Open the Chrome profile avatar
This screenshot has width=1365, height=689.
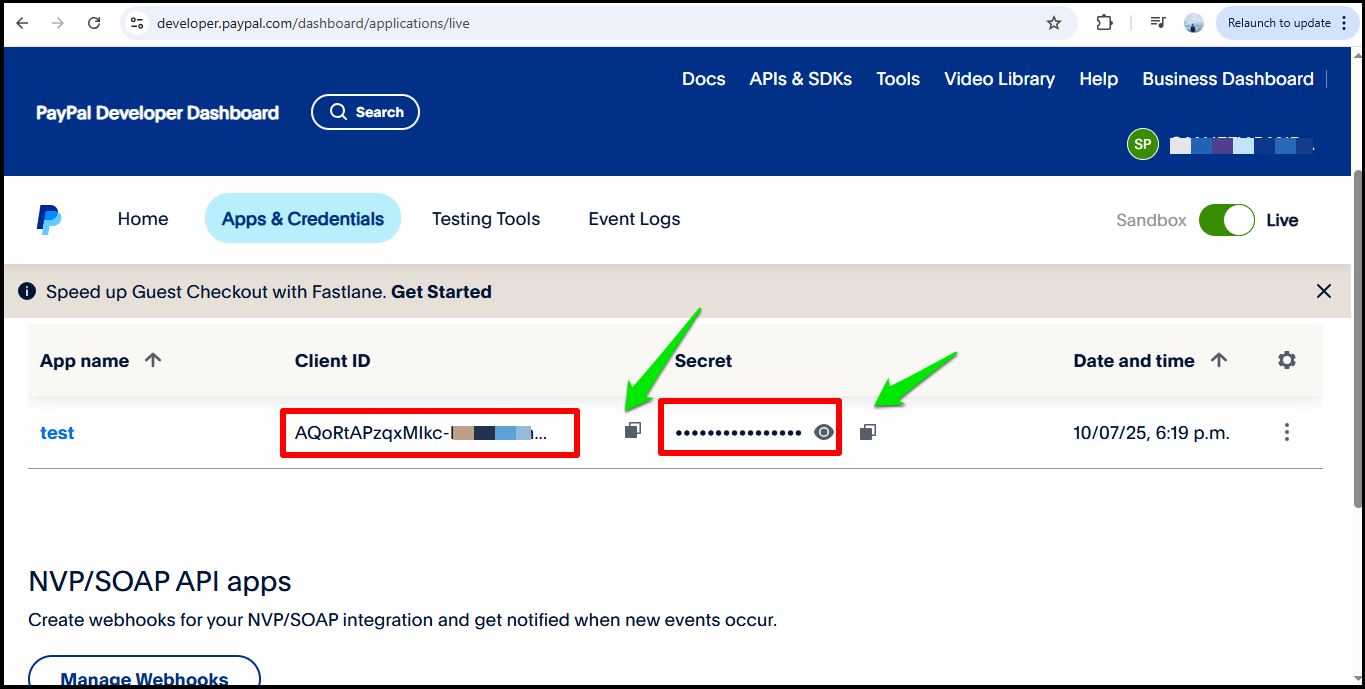click(1193, 23)
